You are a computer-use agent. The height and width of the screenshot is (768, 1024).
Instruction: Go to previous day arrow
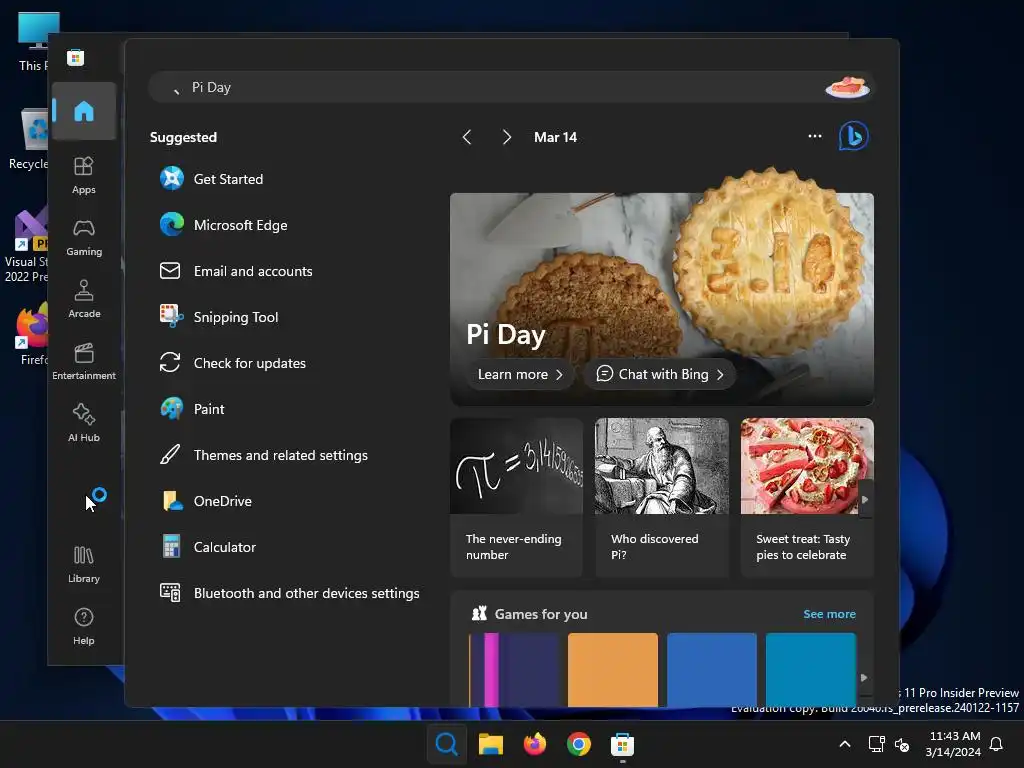466,137
